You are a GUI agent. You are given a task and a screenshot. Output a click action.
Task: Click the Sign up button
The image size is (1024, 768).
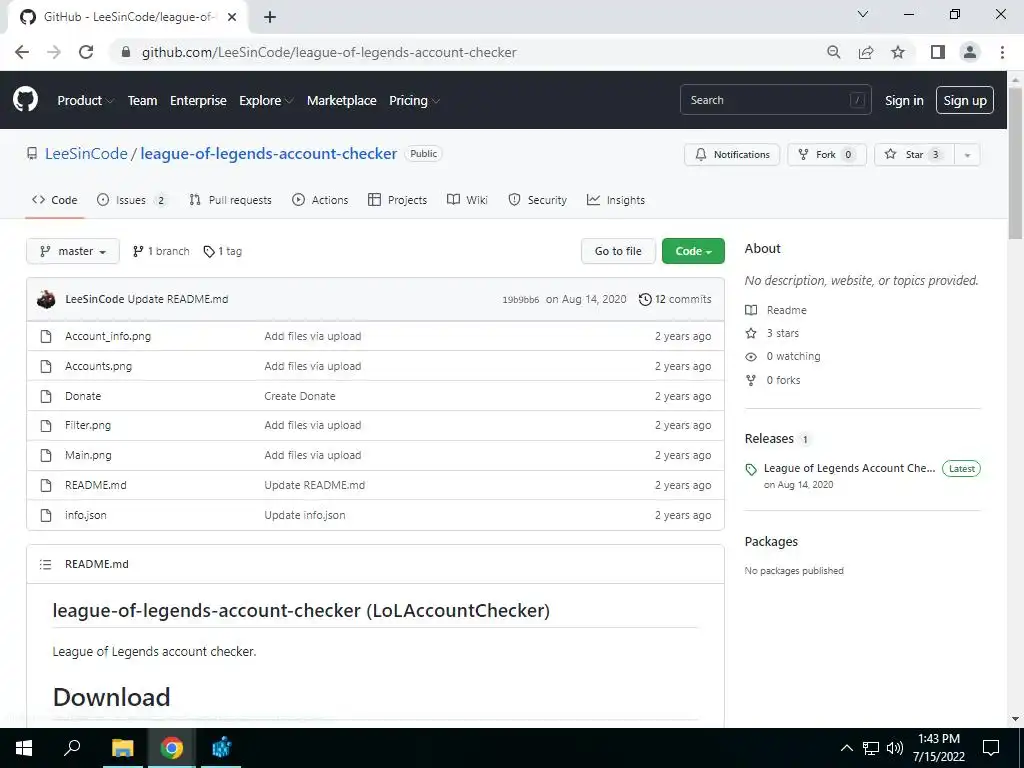965,101
